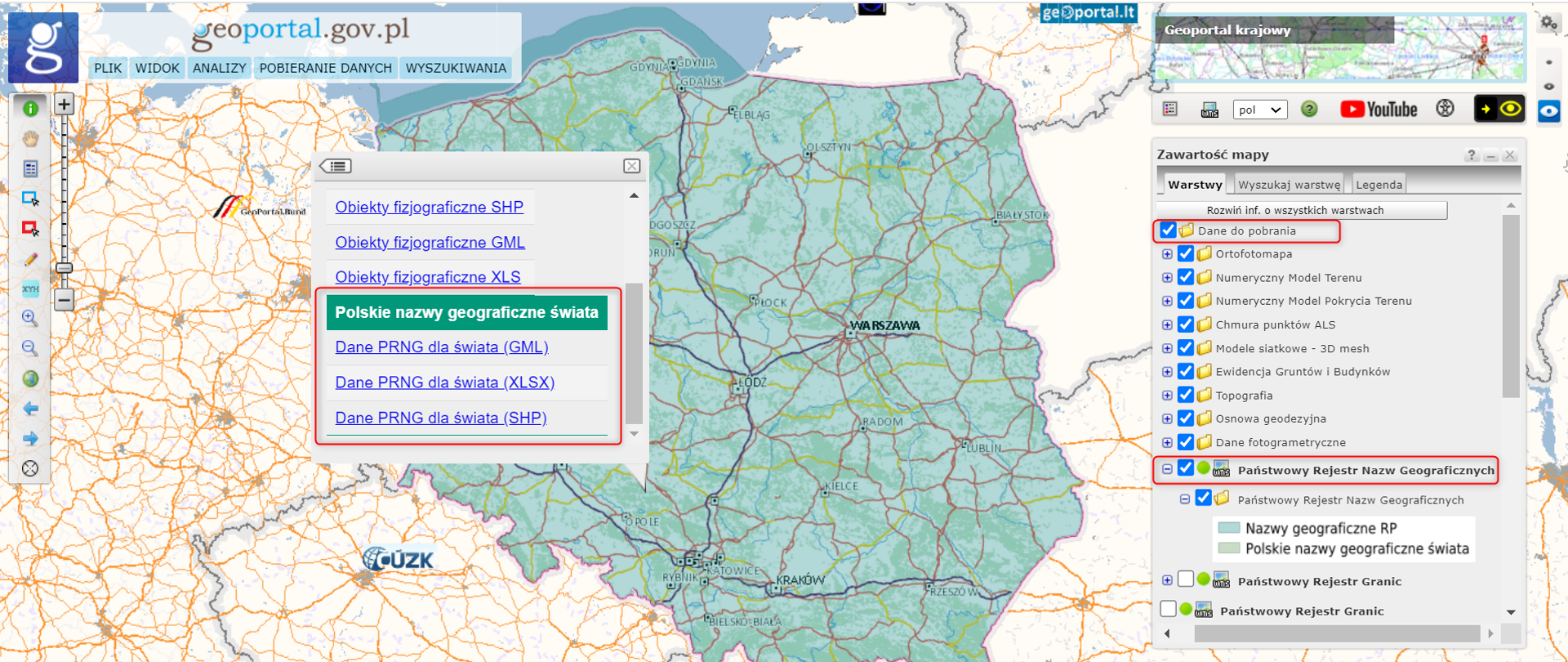Screen dimensions: 1568x662
Task: Expand the Ewidencja Gruntów i Budynków group
Action: point(1167,372)
